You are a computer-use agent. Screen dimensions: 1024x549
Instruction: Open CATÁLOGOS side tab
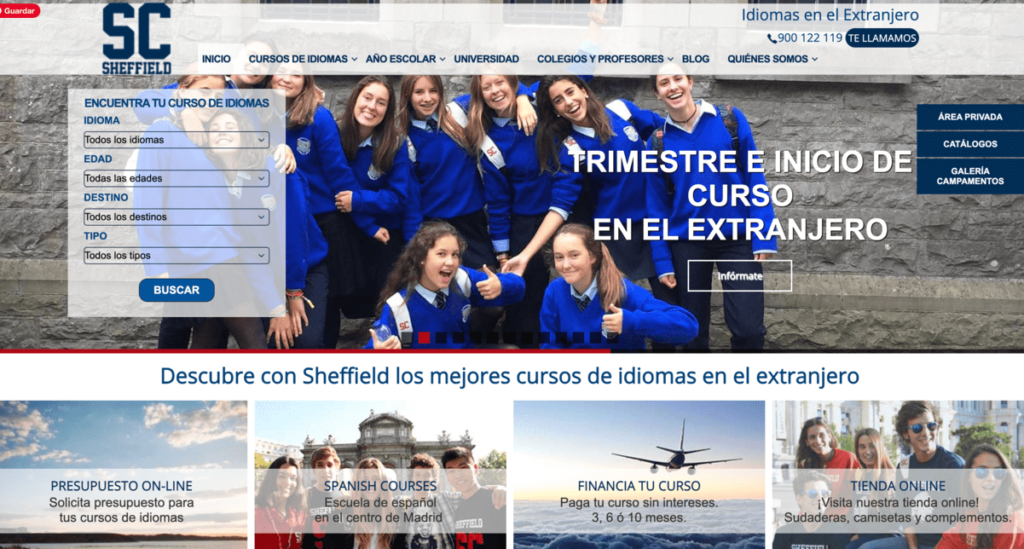[970, 144]
